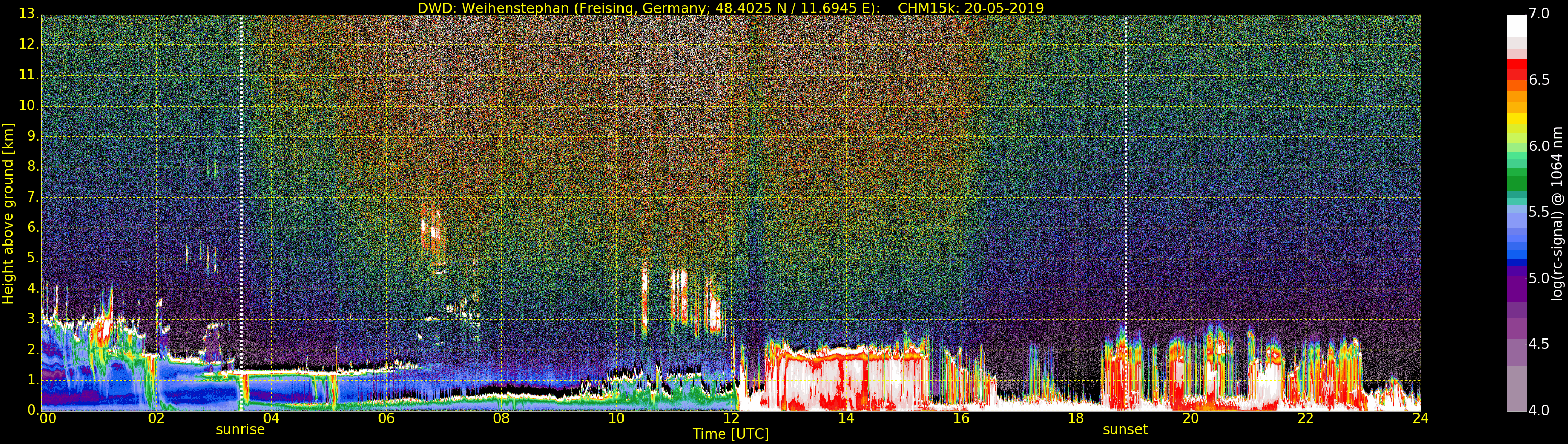The width and height of the screenshot is (1568, 444).
Task: Click the '1.' tick on the height axis
Action: [x=32, y=380]
